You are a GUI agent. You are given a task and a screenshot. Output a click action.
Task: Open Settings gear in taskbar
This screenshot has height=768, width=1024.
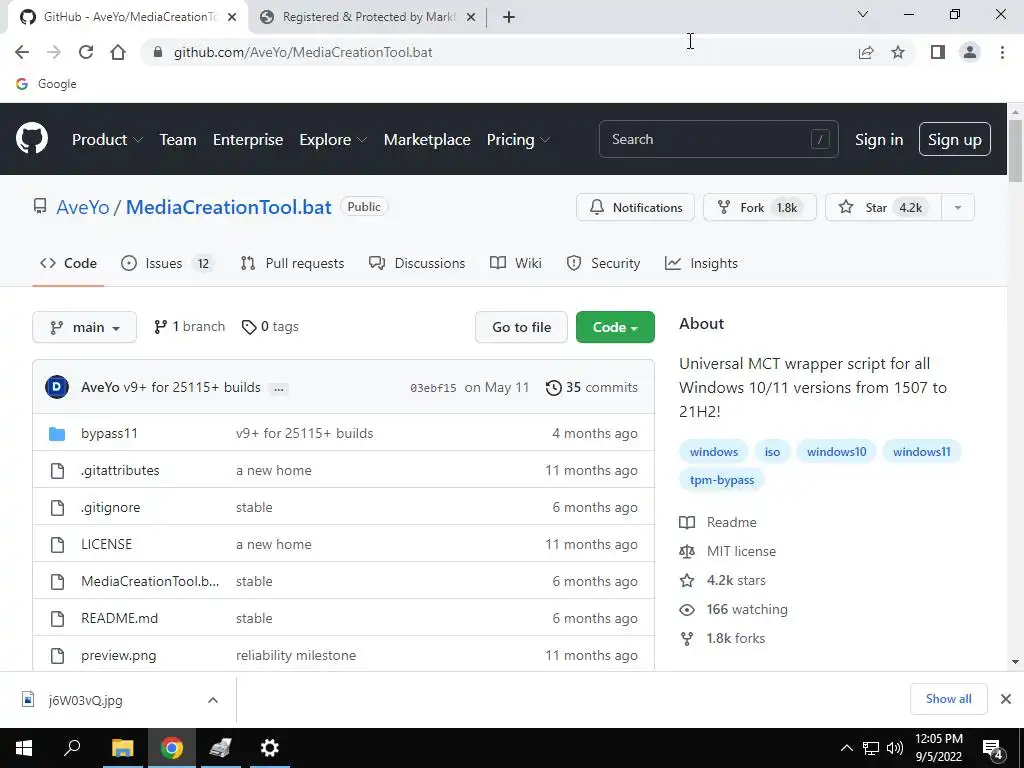coord(270,748)
